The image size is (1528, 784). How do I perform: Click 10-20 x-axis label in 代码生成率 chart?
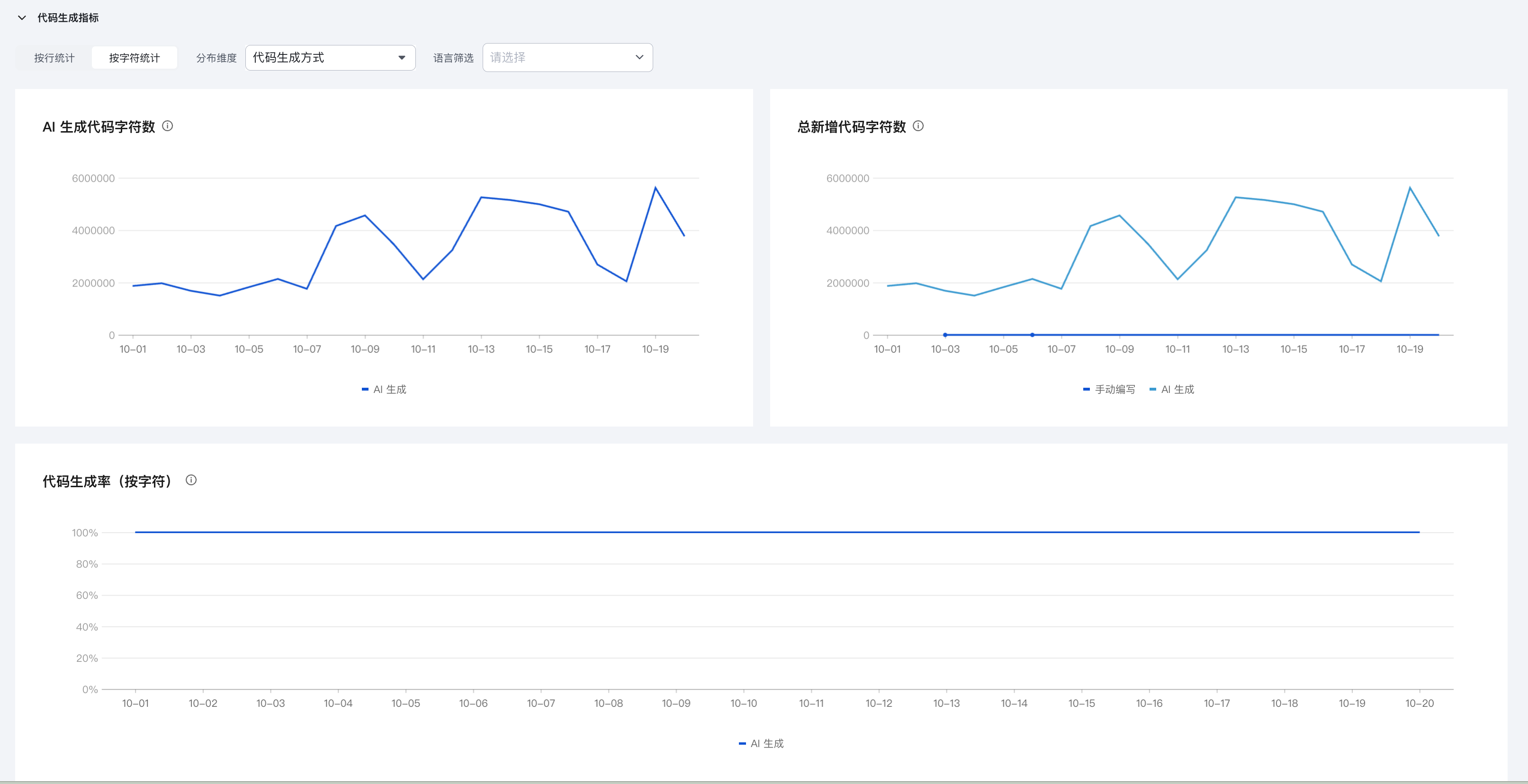click(x=1420, y=704)
